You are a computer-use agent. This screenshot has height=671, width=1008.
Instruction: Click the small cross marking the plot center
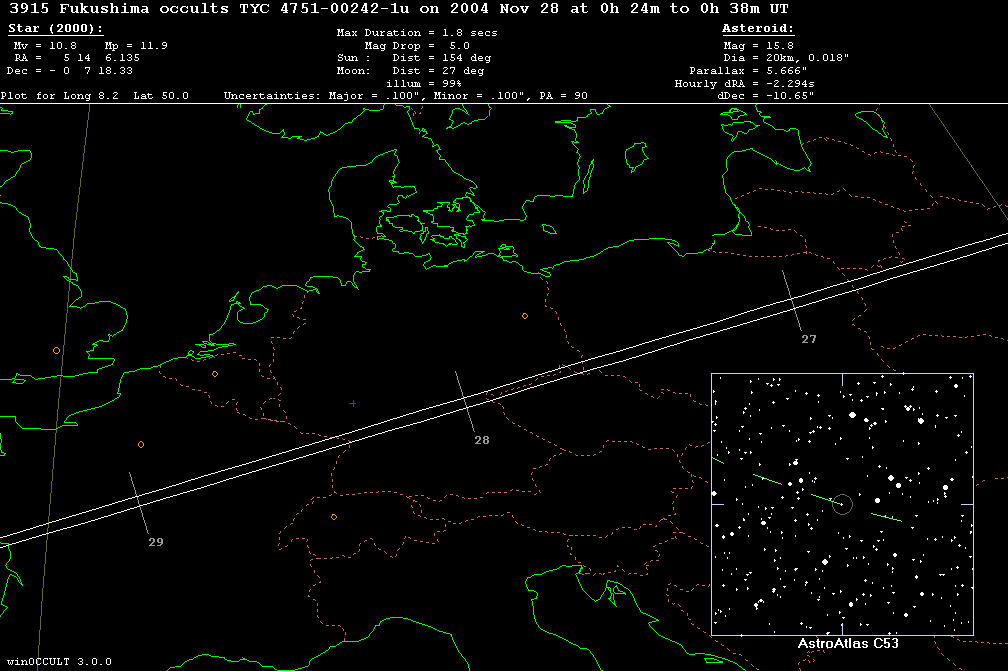coord(353,403)
